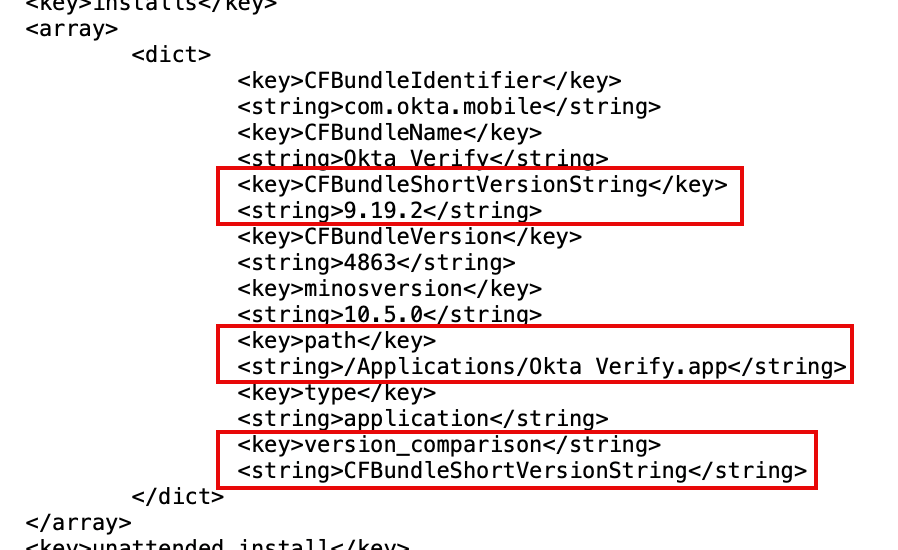Click the CFBundleName key line
Viewport: 898px width, 550px height.
coord(389,132)
